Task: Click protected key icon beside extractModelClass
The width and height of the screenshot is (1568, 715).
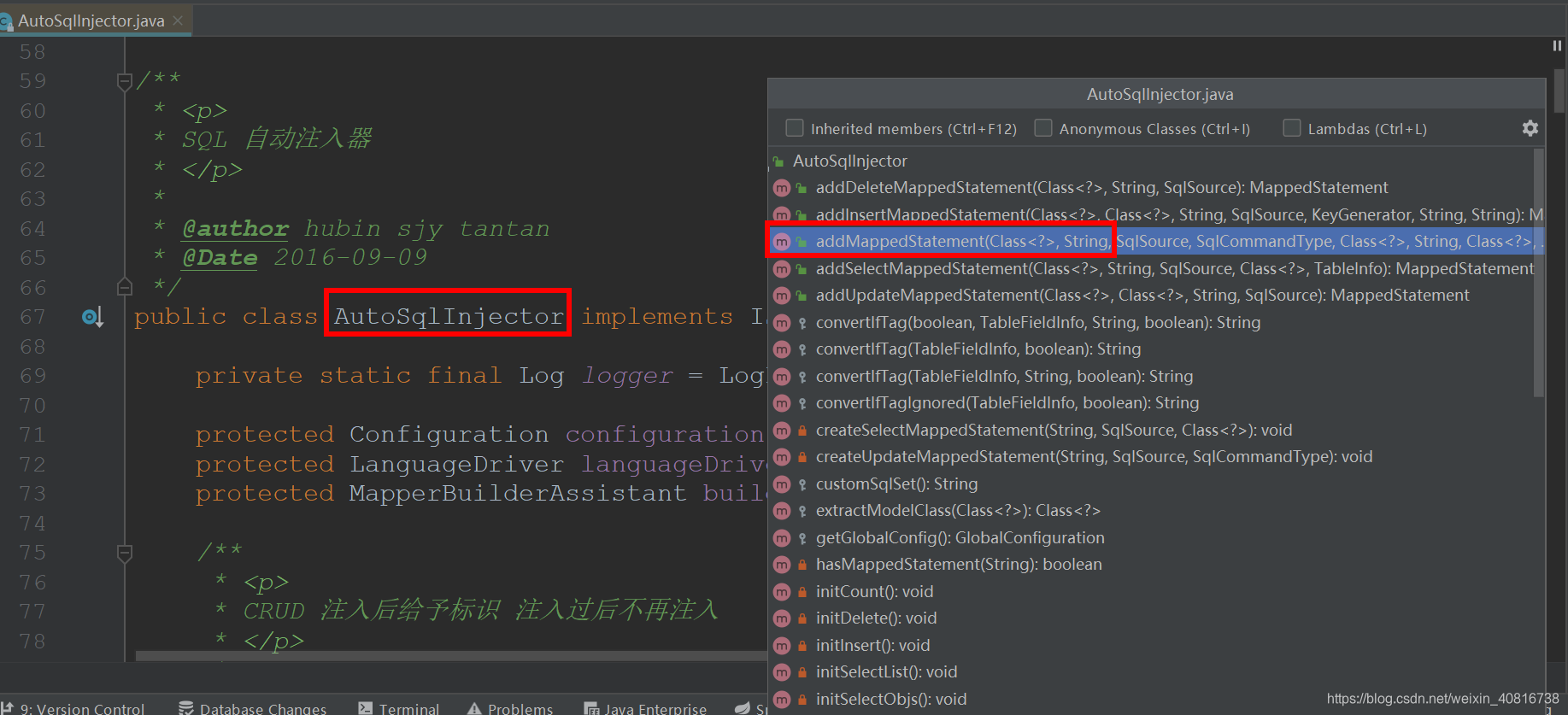Action: [802, 511]
